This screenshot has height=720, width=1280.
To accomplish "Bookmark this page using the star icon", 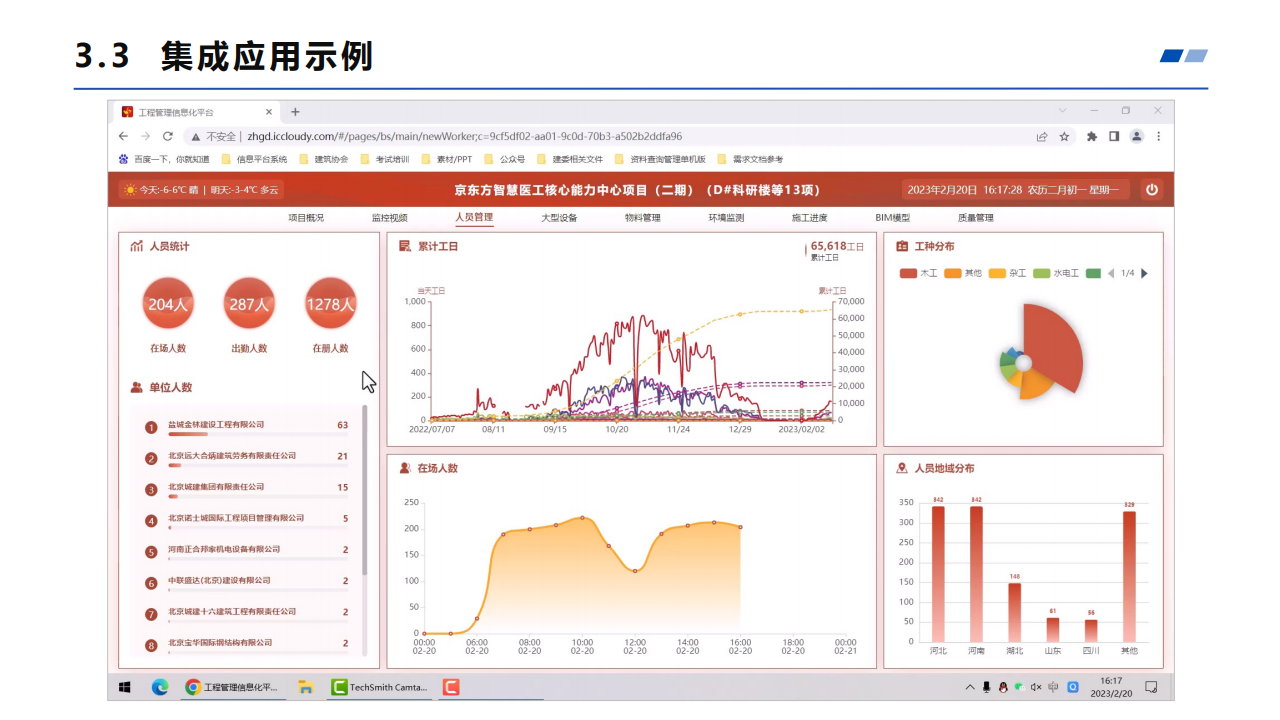I will point(1064,136).
